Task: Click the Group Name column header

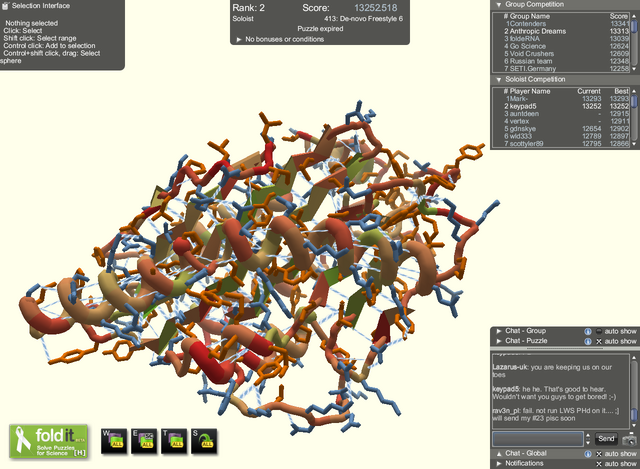Action: click(529, 16)
